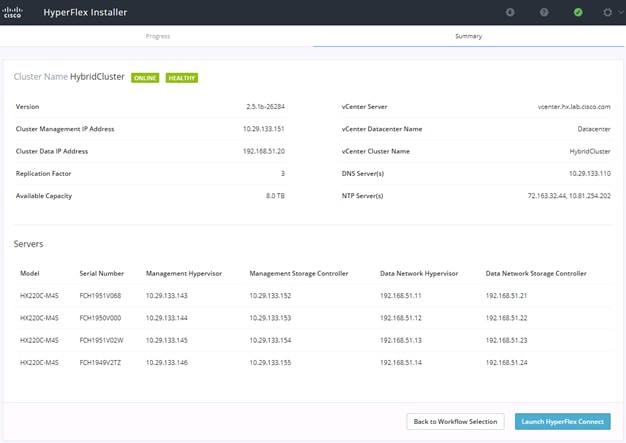Image resolution: width=626 pixels, height=443 pixels.
Task: Select storage controller IP 10.29.133.153
Action: [x=270, y=318]
